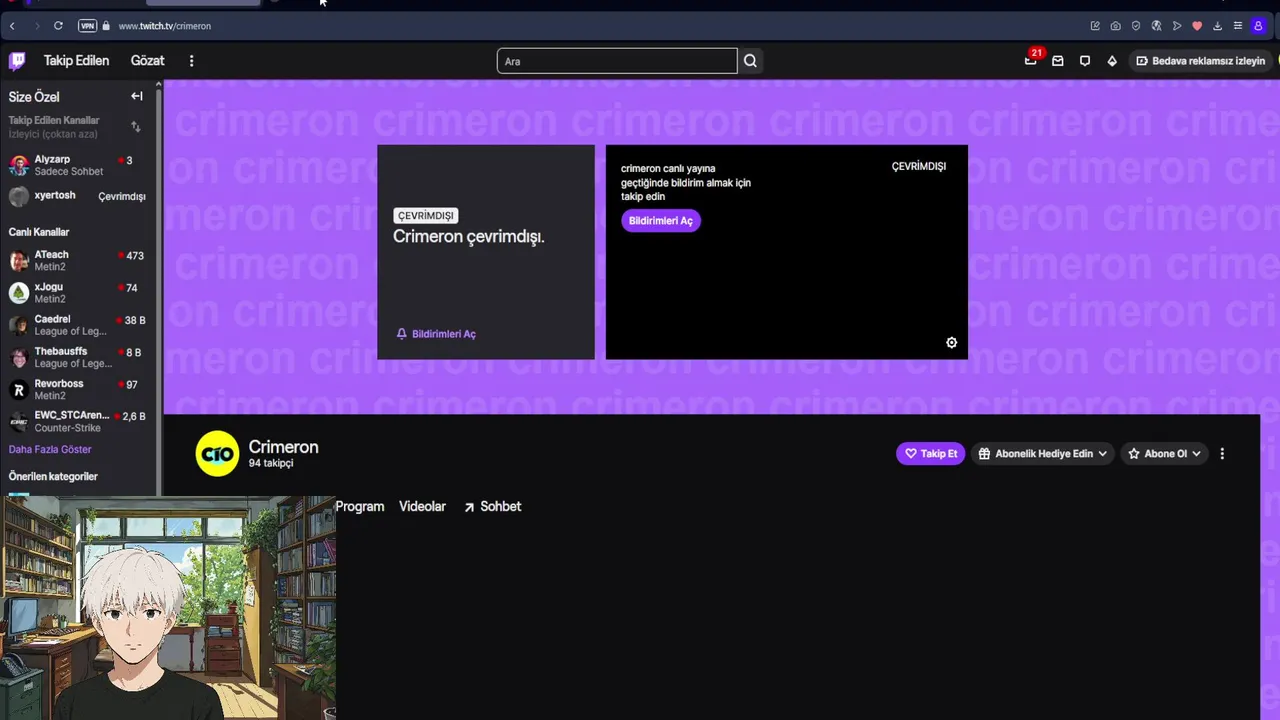1280x720 pixels.
Task: Open xJoqu channel in sidebar
Action: [x=78, y=293]
